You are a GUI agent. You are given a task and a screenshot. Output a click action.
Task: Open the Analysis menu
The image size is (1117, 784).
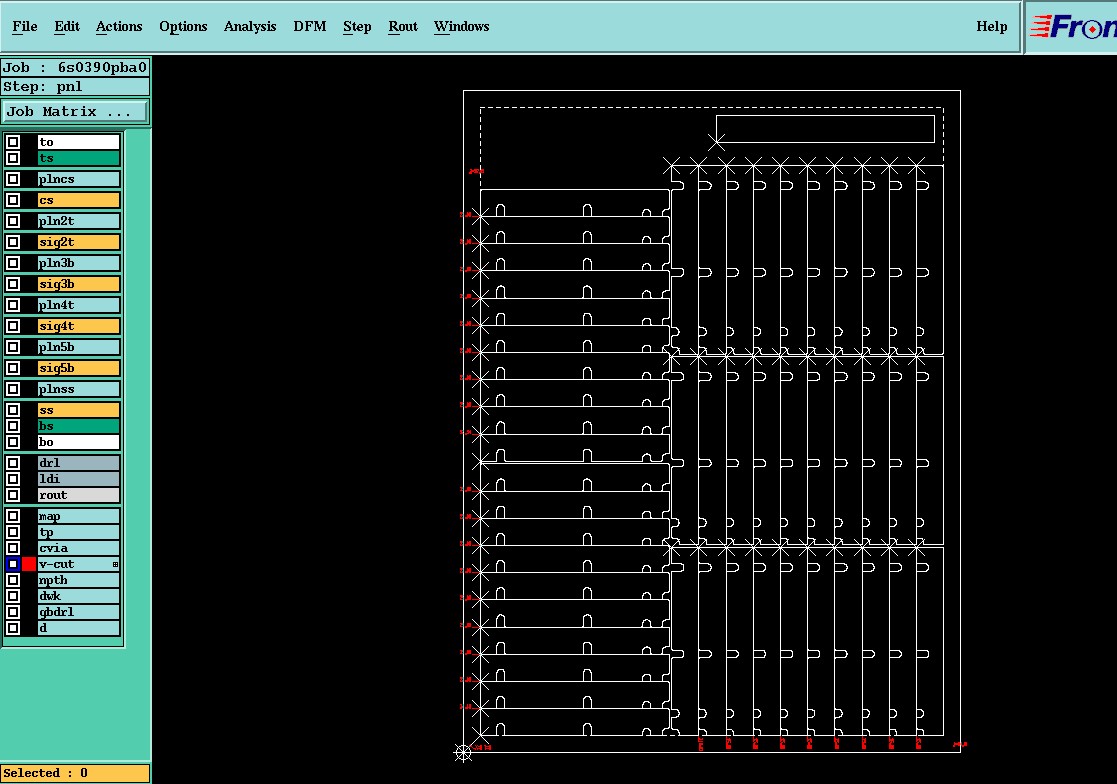tap(250, 26)
